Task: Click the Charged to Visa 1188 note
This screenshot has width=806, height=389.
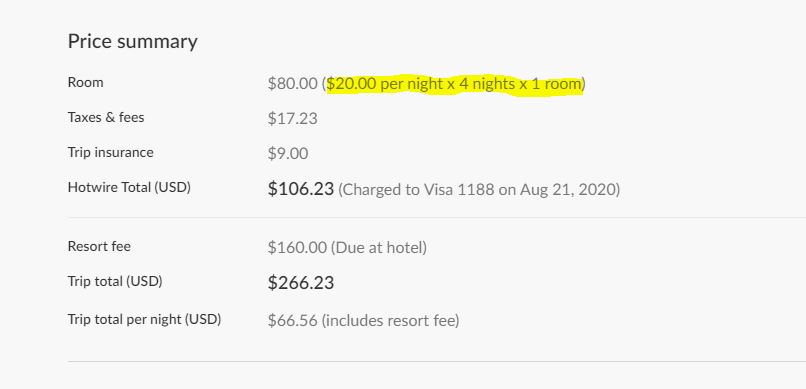Action: tap(479, 190)
